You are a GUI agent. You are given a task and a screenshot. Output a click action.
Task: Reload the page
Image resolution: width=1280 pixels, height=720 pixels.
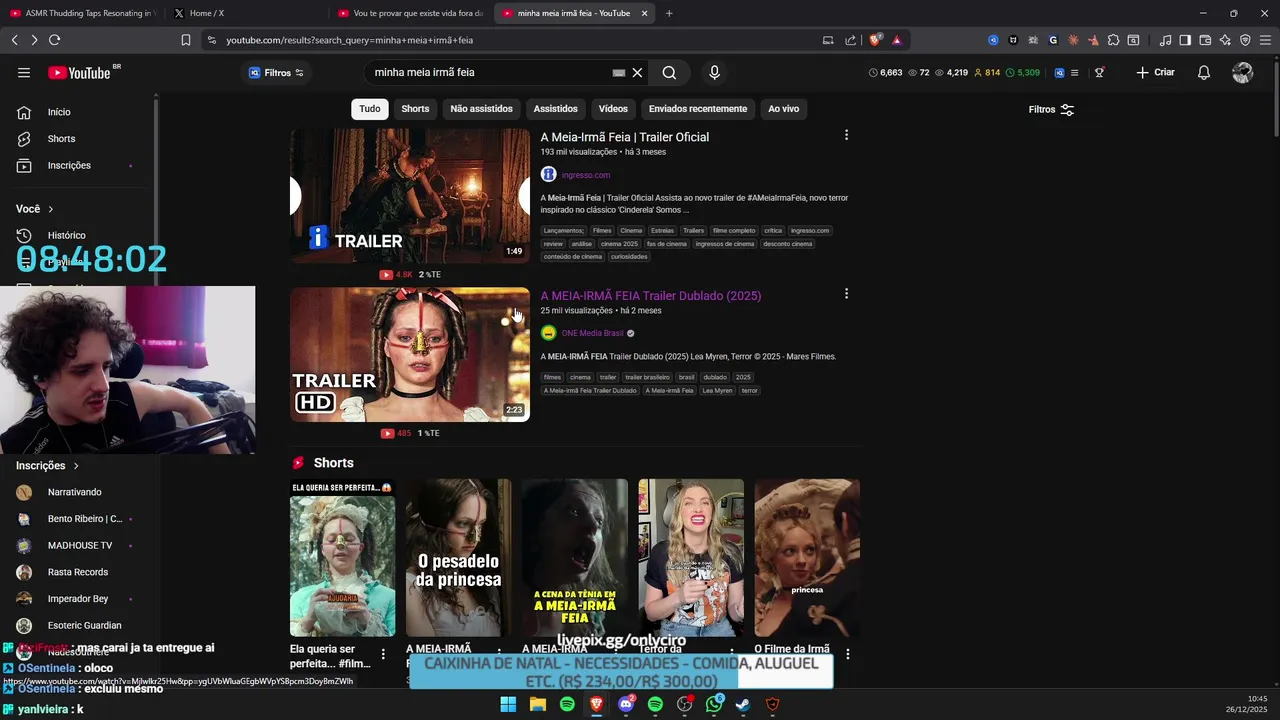coord(54,40)
